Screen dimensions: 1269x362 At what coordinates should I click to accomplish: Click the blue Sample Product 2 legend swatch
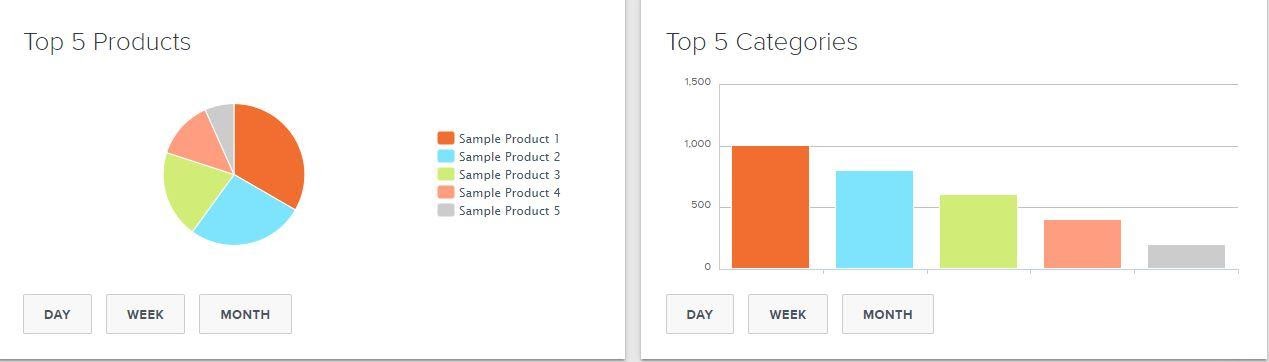[446, 156]
